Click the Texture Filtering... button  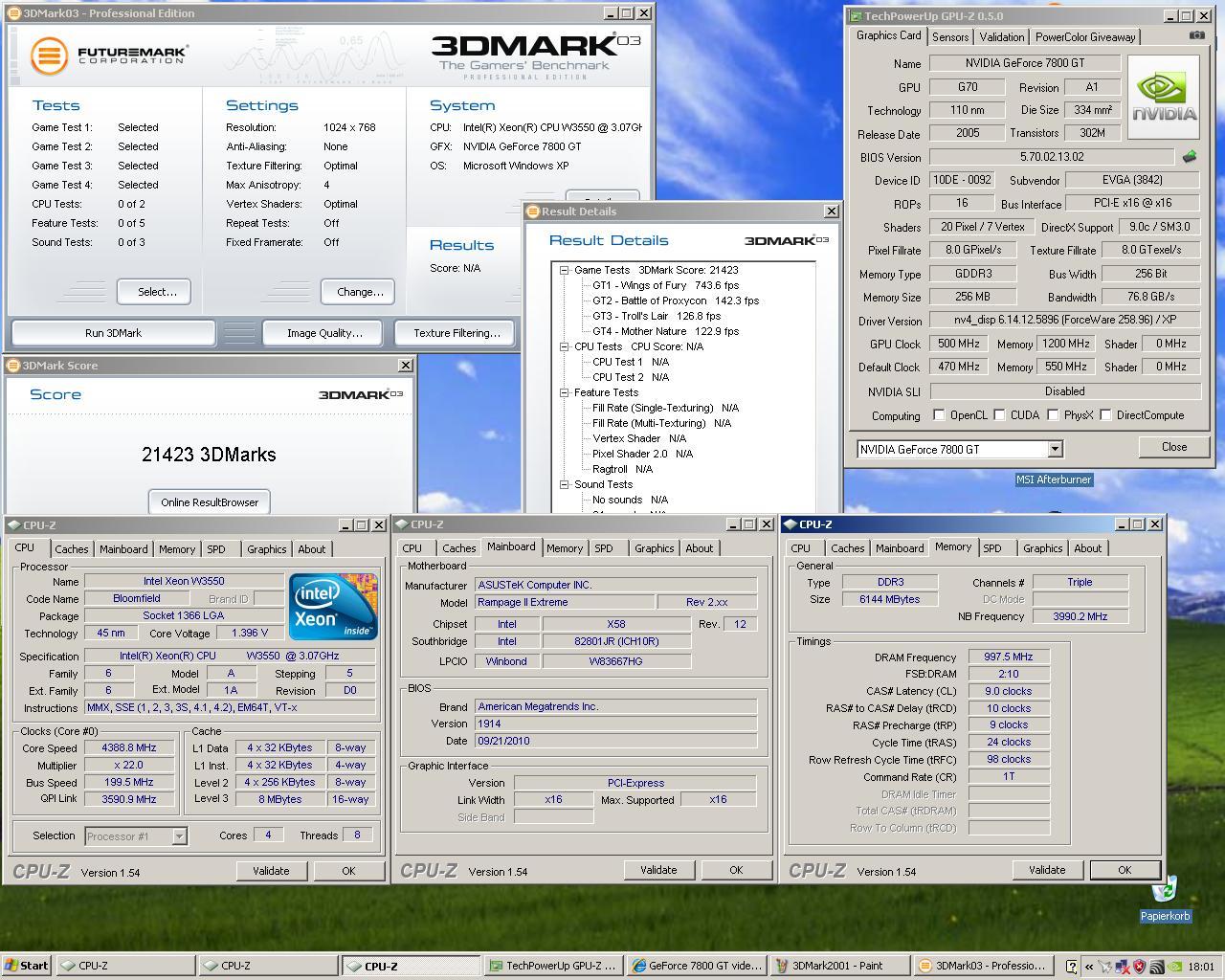pos(457,333)
